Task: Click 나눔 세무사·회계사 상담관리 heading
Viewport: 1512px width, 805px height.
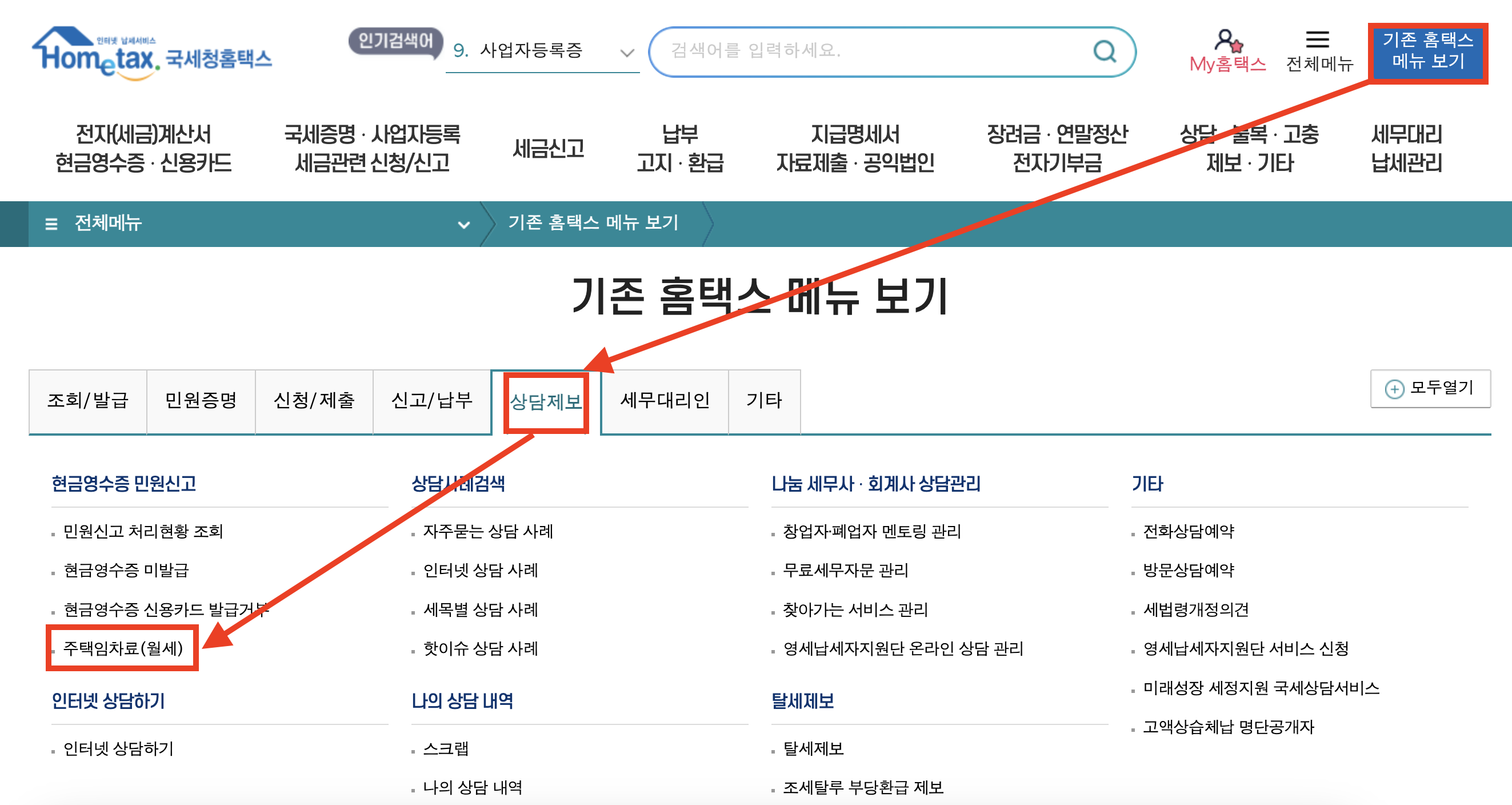Action: [x=876, y=484]
